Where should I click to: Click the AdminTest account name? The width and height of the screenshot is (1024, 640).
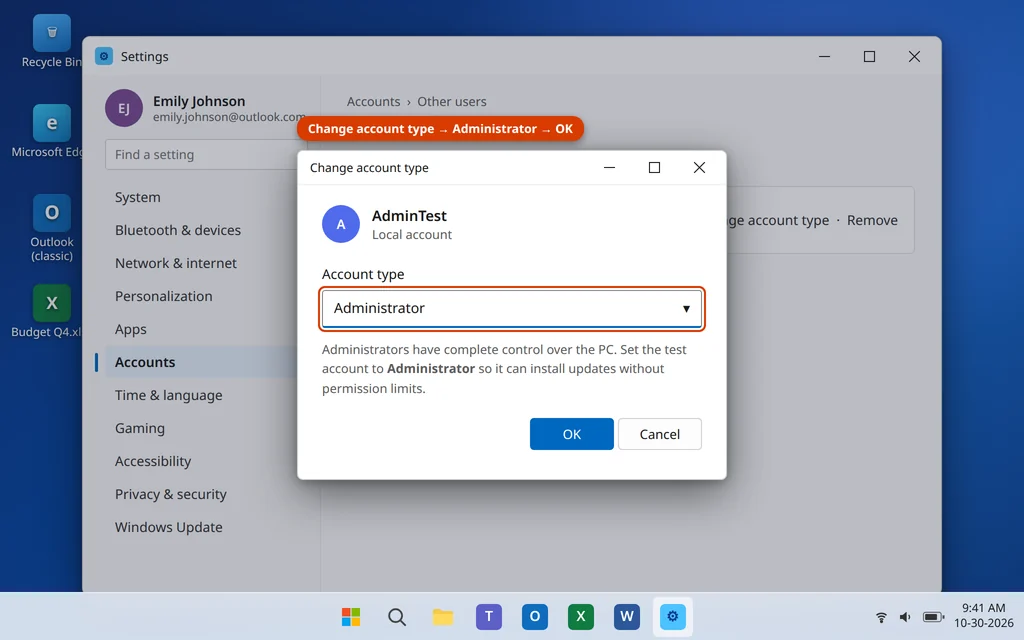(x=409, y=216)
